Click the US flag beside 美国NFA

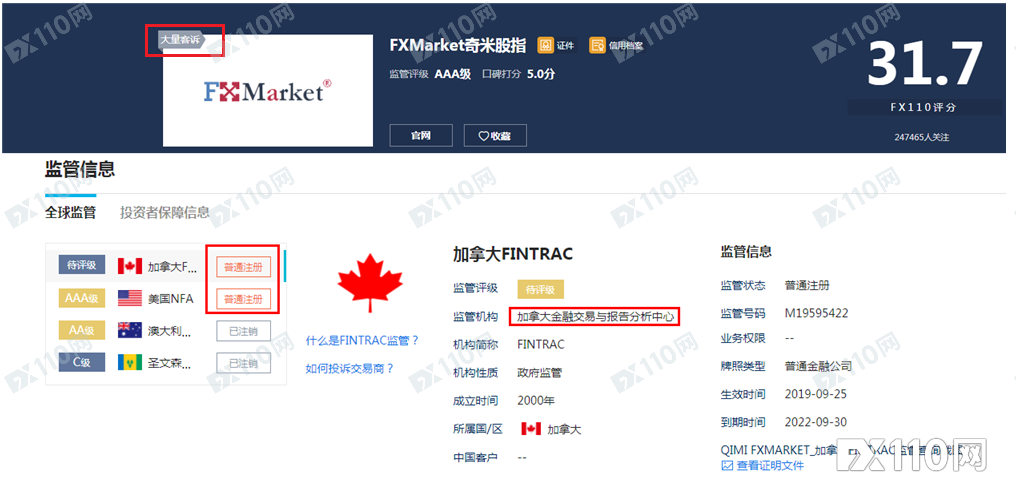tap(130, 298)
